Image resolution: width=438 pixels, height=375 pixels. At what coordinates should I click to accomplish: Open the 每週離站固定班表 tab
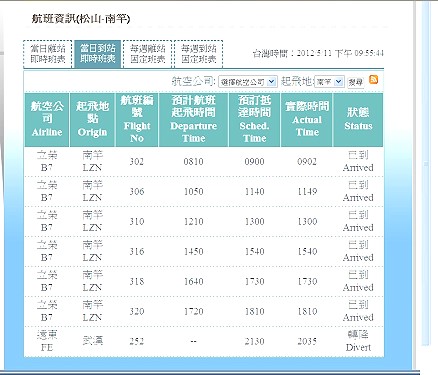[x=147, y=54]
